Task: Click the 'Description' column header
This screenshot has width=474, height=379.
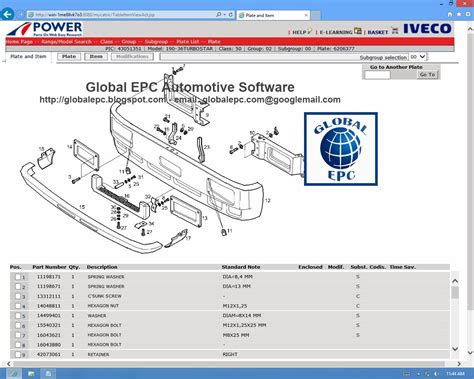Action: [x=102, y=267]
